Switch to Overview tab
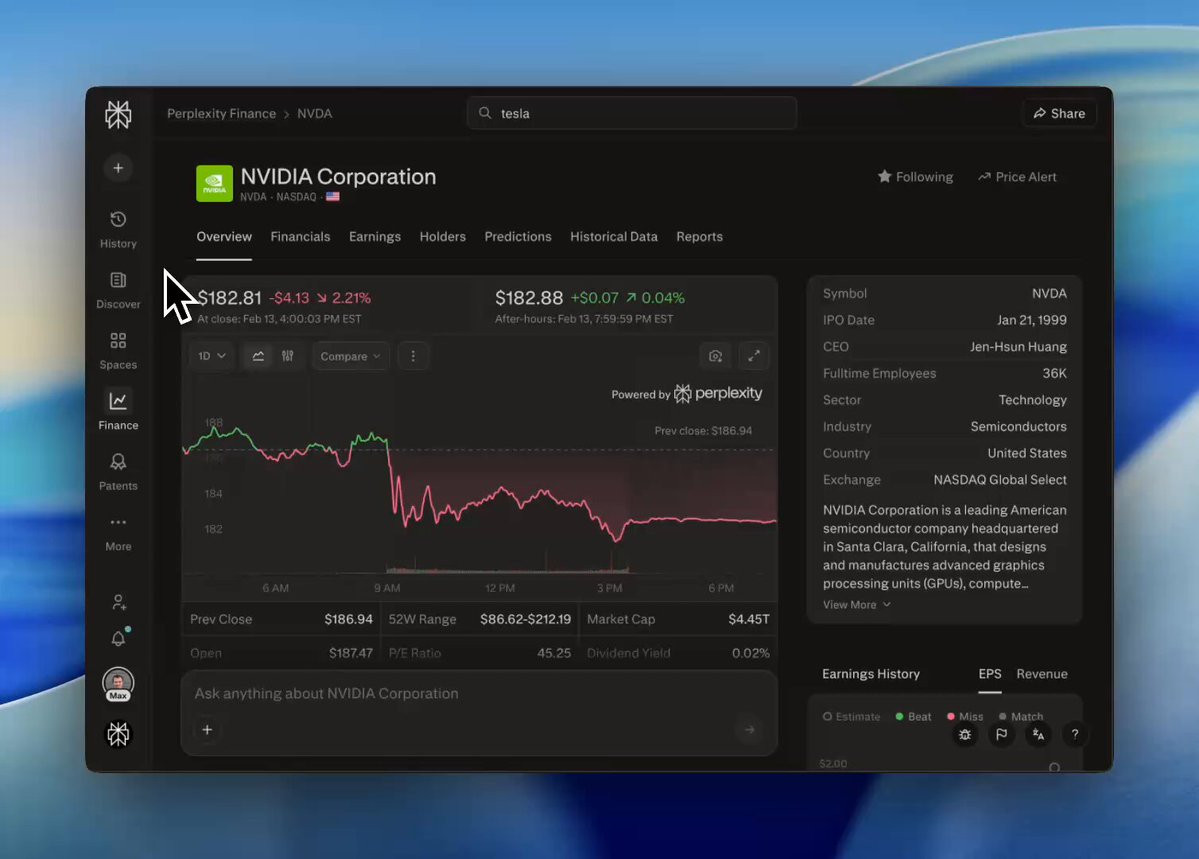The width and height of the screenshot is (1199, 859). click(x=224, y=236)
